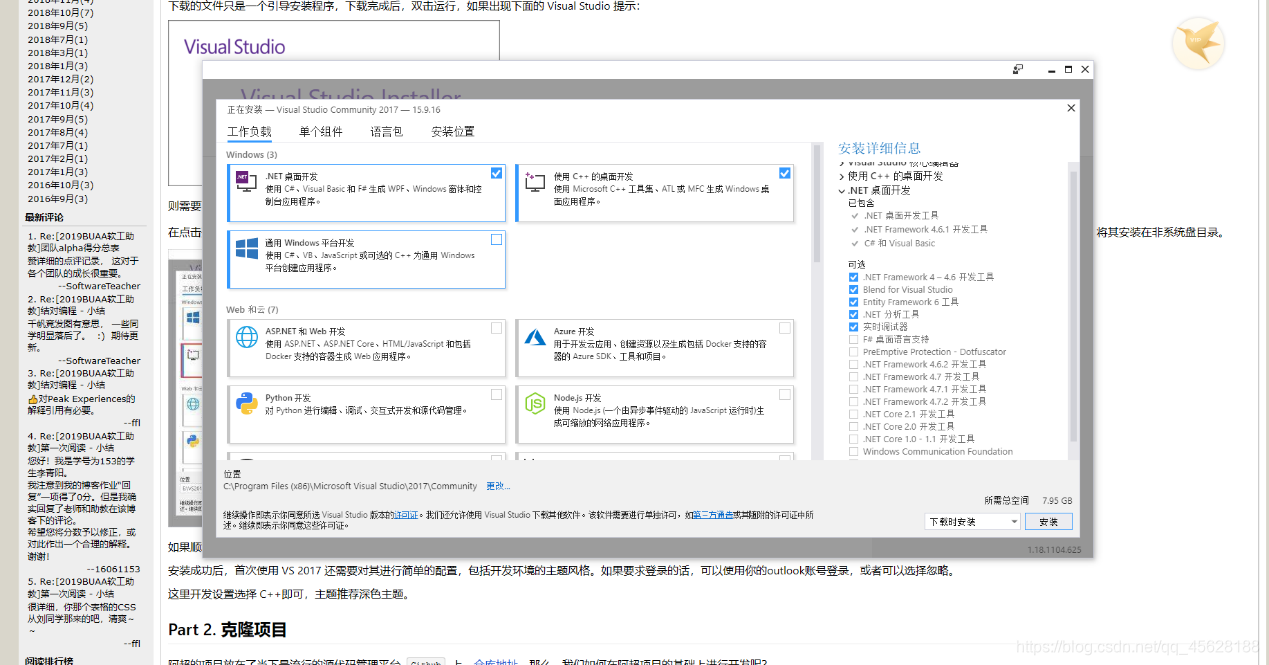Viewport: 1269px width, 665px height.
Task: Check the Node.js 开发 workload
Action: pos(785,394)
